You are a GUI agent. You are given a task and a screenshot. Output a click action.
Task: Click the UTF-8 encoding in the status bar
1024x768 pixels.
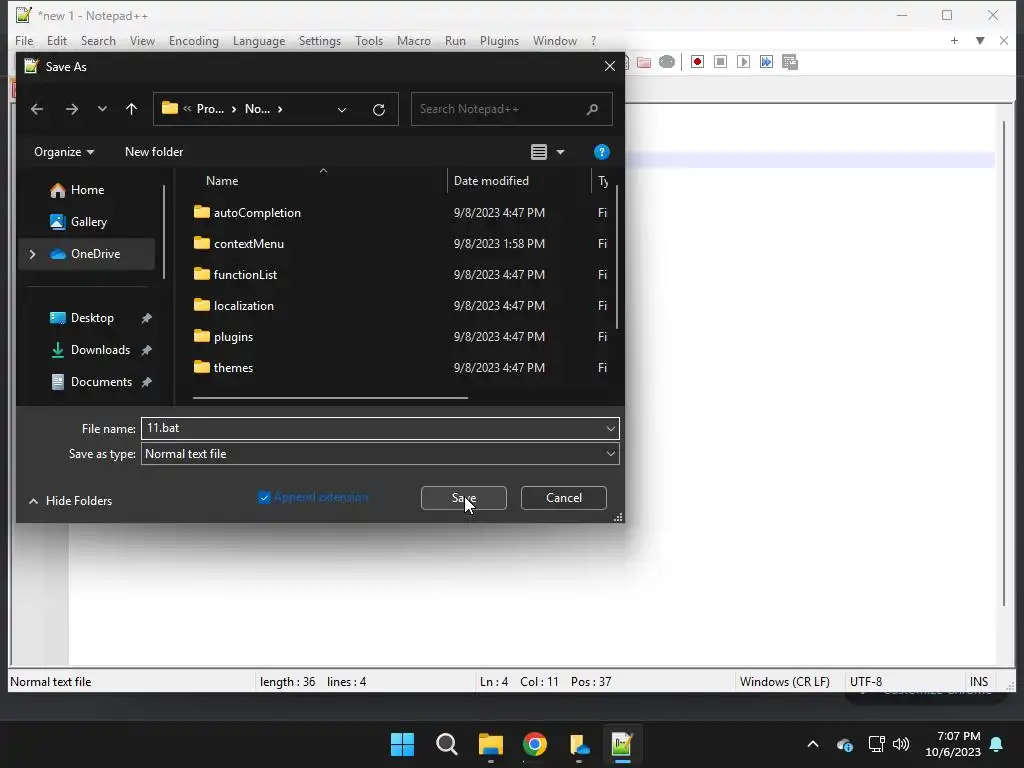[865, 682]
